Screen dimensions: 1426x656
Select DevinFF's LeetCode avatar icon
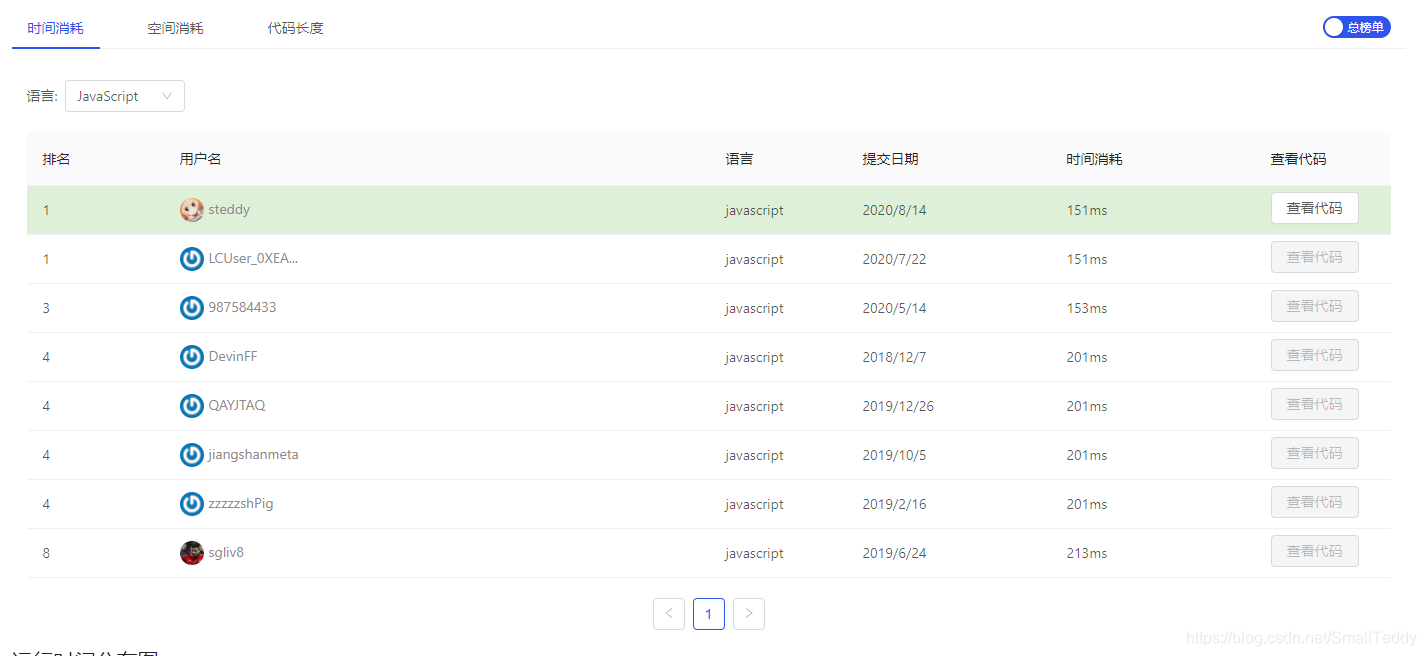[191, 356]
